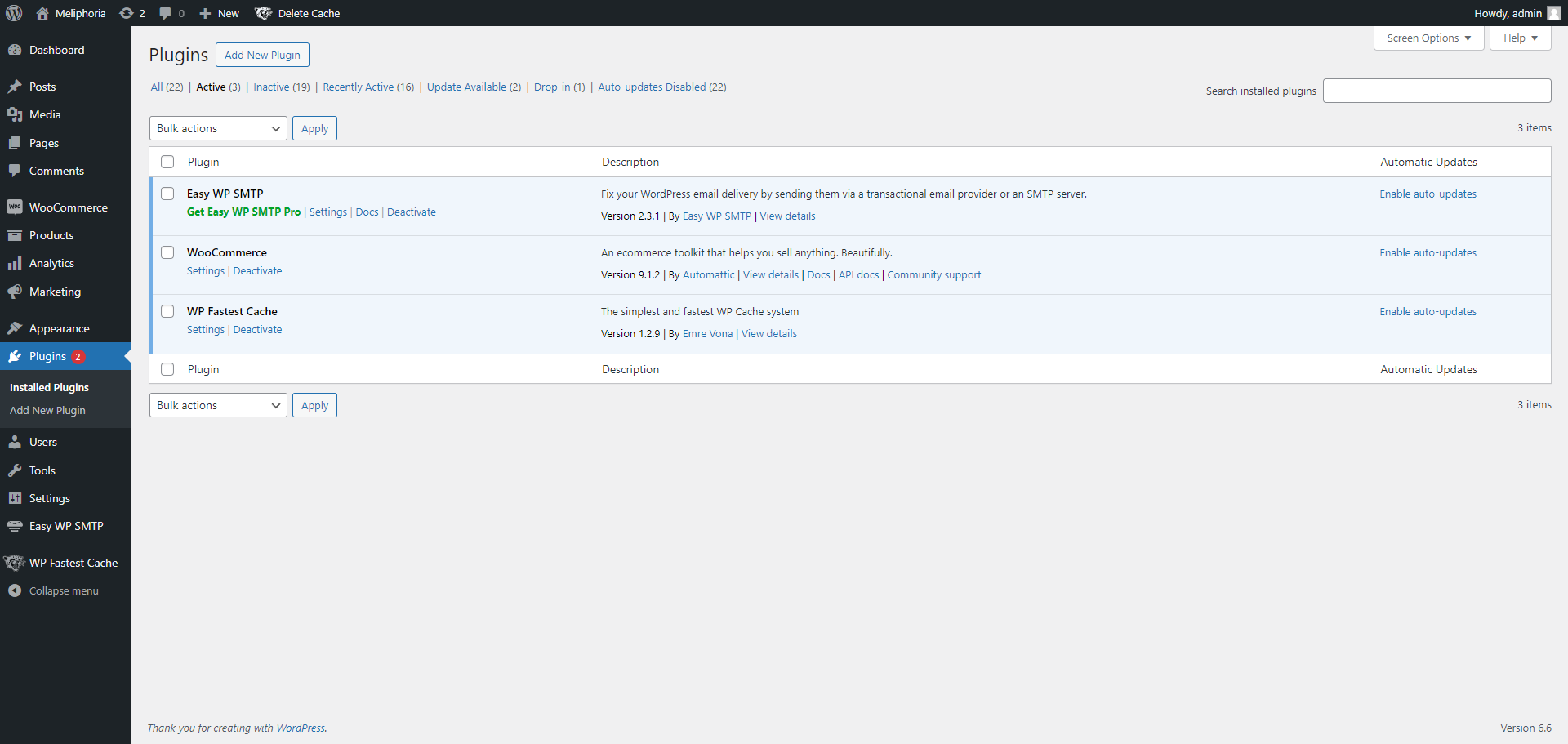This screenshot has height=744, width=1568.
Task: View details of WP Fastest Cache
Action: pyautogui.click(x=769, y=333)
